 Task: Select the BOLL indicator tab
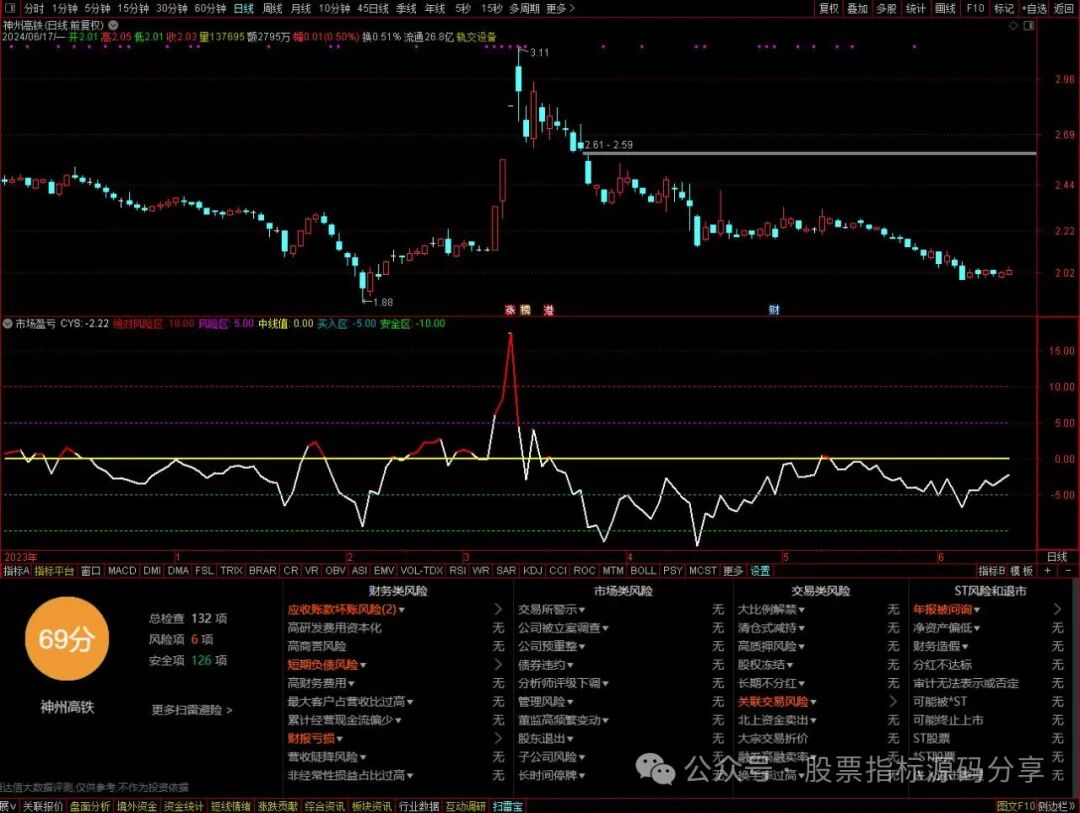643,570
